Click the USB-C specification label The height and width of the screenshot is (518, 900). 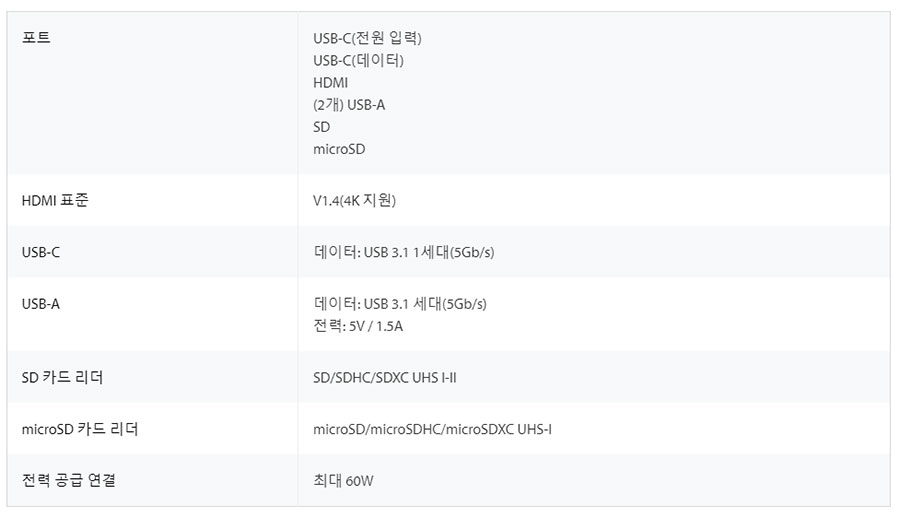click(x=41, y=252)
